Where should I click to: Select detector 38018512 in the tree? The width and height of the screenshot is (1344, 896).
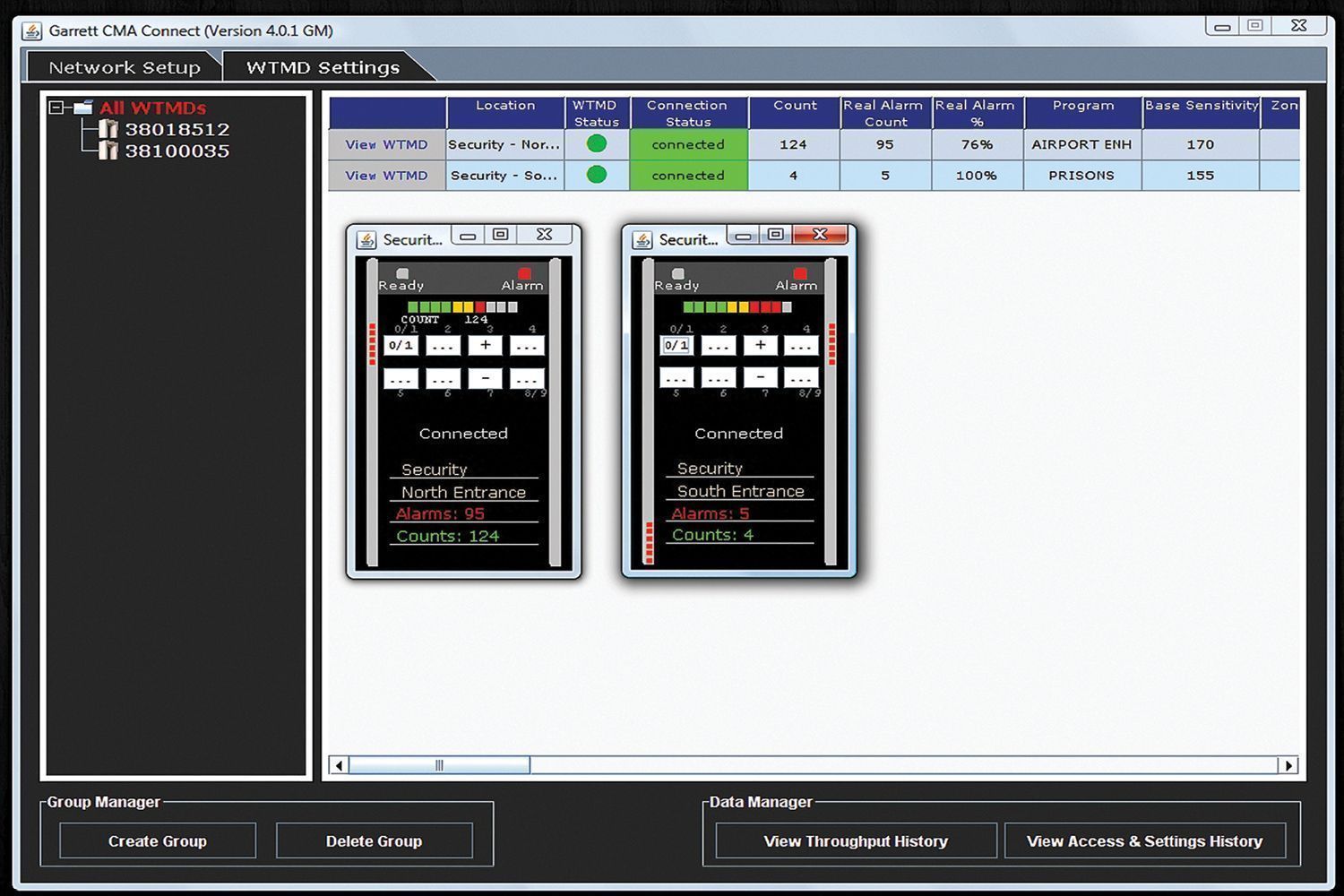(177, 129)
